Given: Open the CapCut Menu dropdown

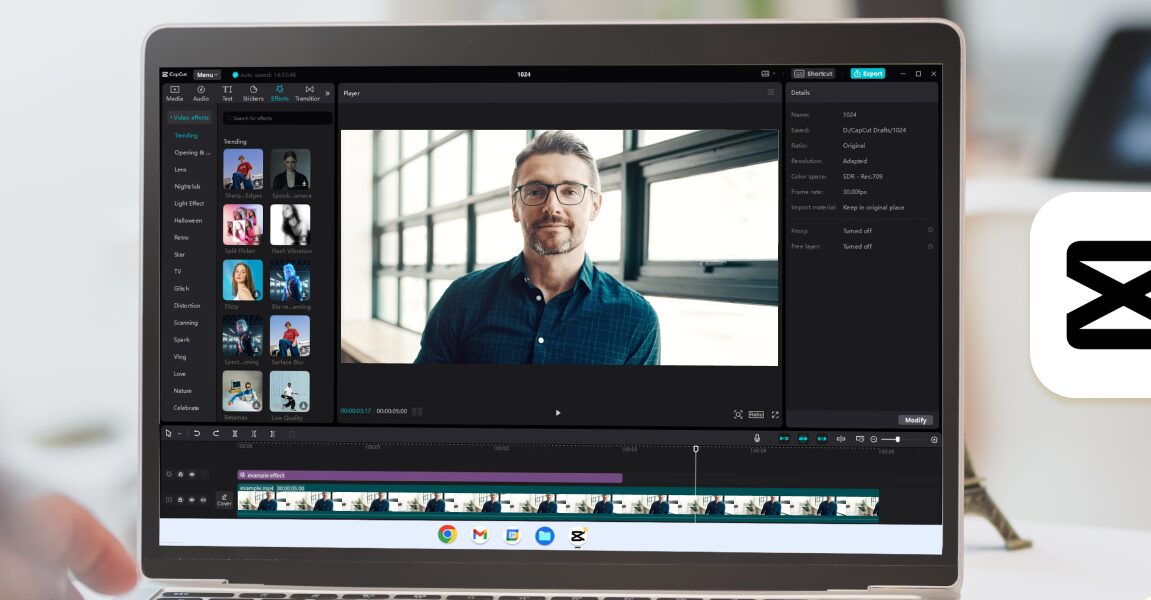Looking at the screenshot, I should point(207,74).
